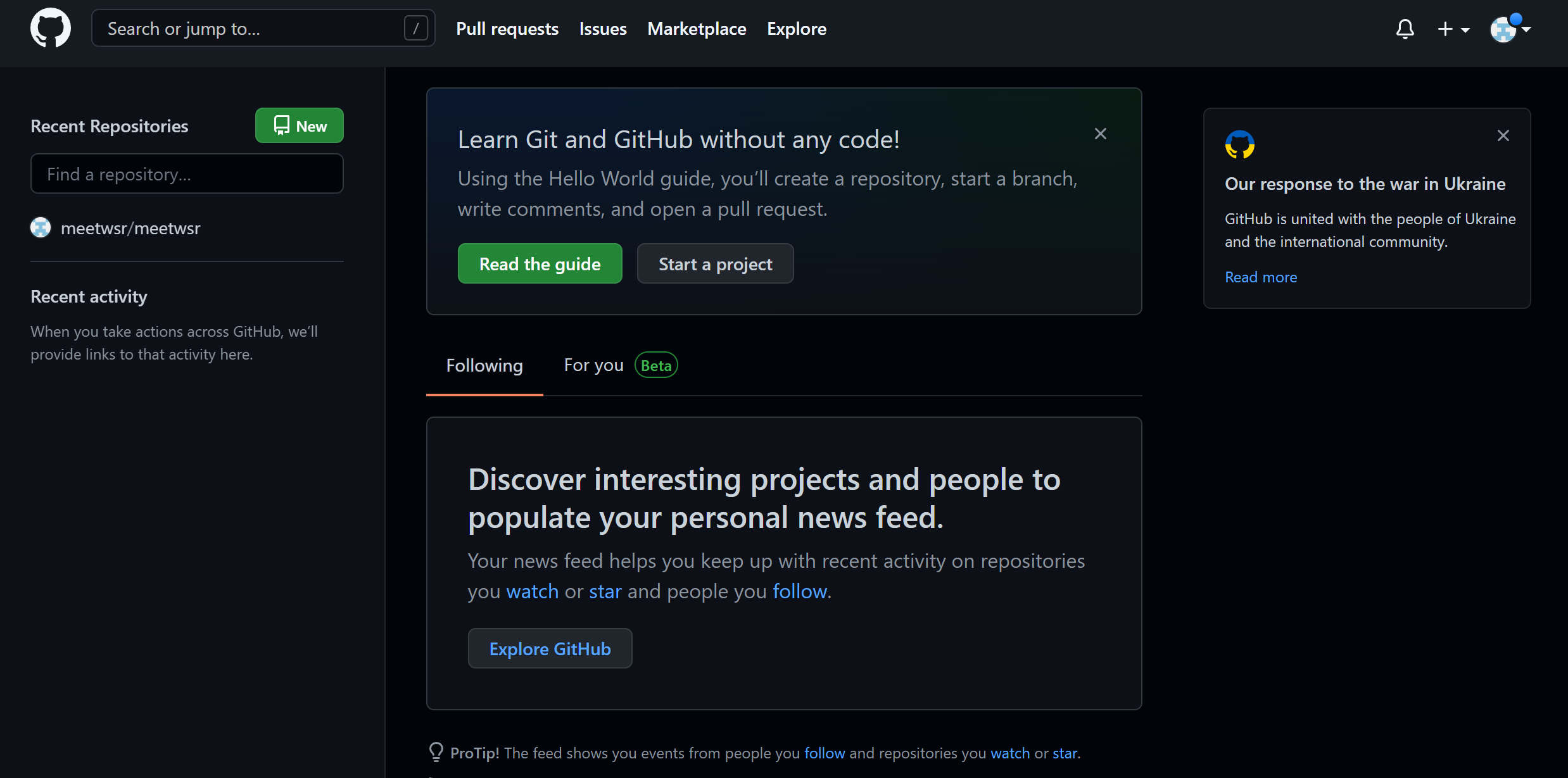Open the Issues page
This screenshot has width=1568, height=778.
[603, 28]
